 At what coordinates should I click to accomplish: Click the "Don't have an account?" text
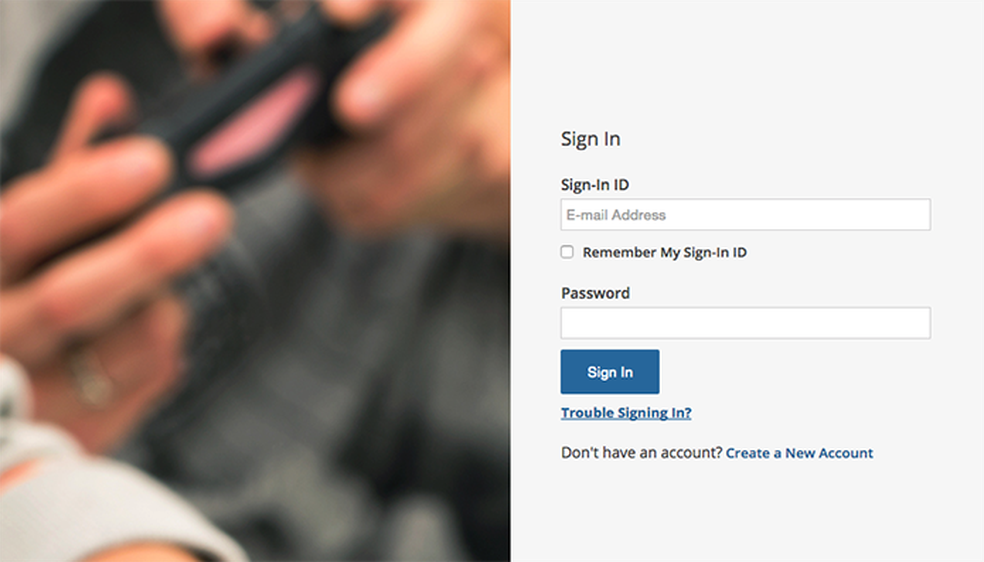pos(642,453)
